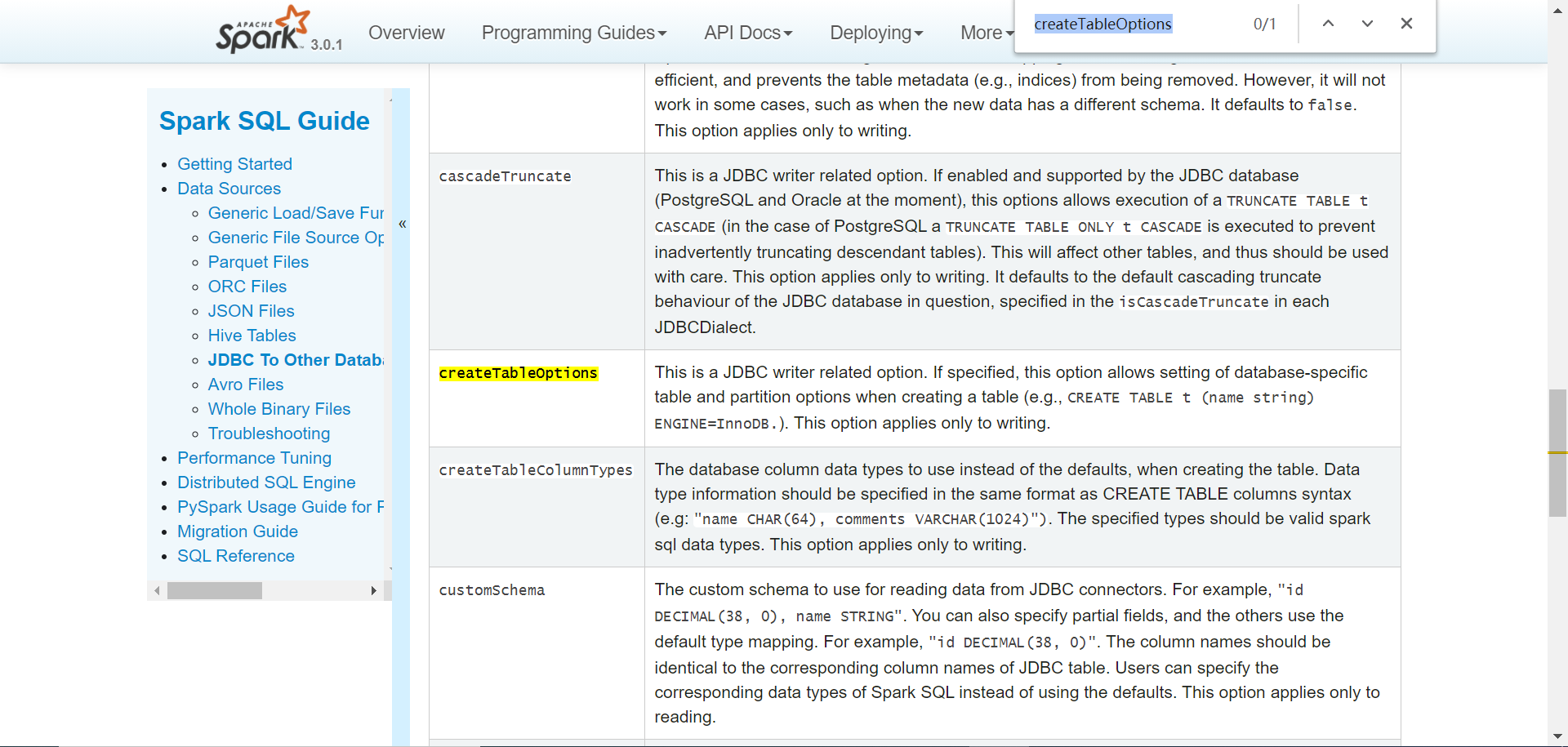Image resolution: width=1568 pixels, height=747 pixels.
Task: Open the JDBC To Other Databases page
Action: point(295,359)
